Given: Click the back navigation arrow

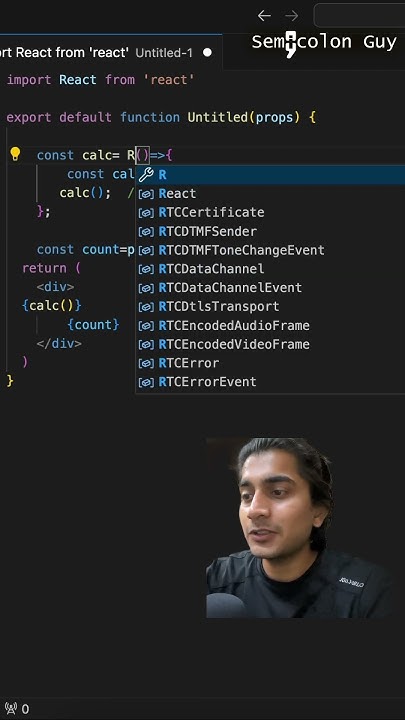Looking at the screenshot, I should pos(264,16).
